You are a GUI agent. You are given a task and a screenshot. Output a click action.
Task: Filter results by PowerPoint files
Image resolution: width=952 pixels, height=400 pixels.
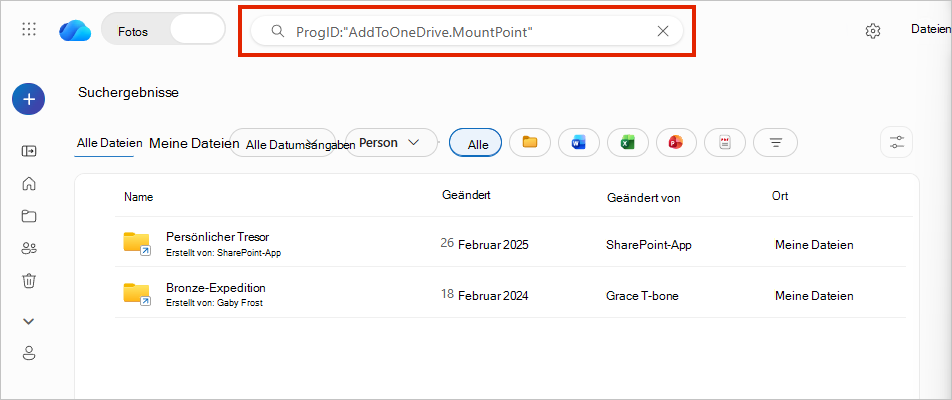(x=676, y=143)
